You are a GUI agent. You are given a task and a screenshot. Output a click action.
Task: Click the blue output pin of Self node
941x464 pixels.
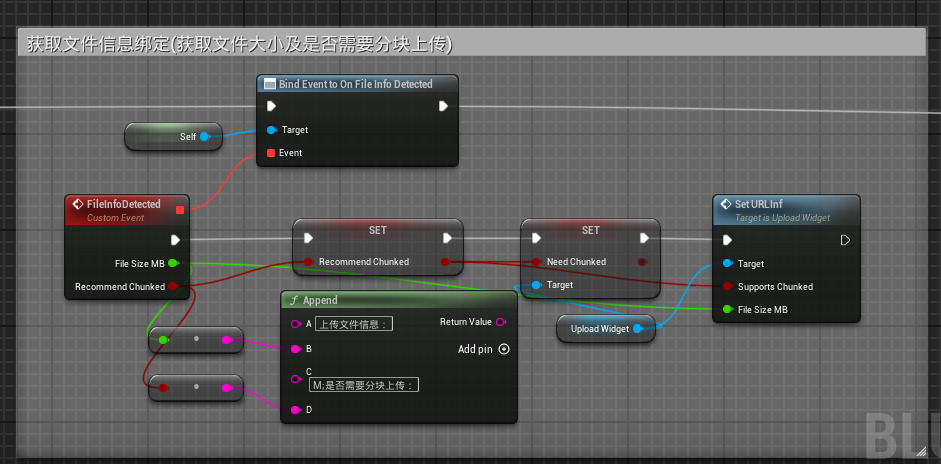[204, 137]
